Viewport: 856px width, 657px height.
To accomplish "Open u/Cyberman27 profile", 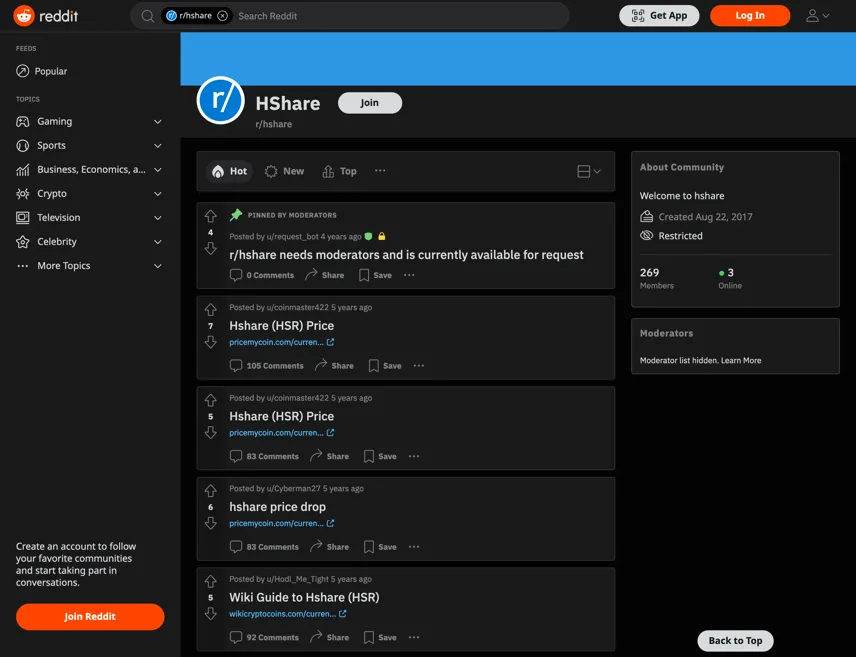I will (x=293, y=489).
